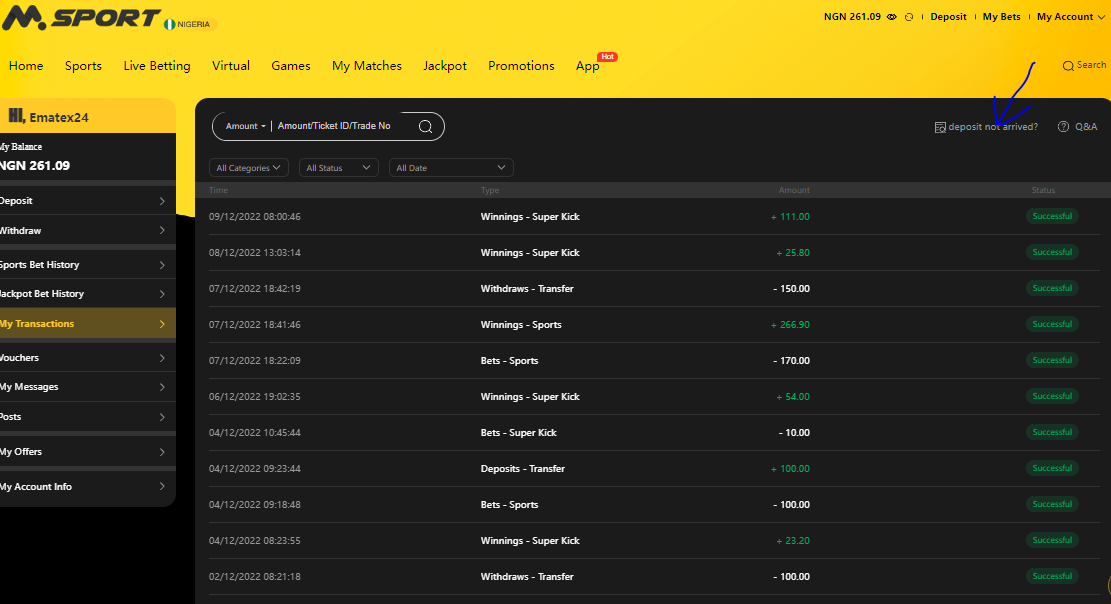Click the Amount/Ticket ID/Trade No input field
The height and width of the screenshot is (604, 1111).
tap(340, 126)
